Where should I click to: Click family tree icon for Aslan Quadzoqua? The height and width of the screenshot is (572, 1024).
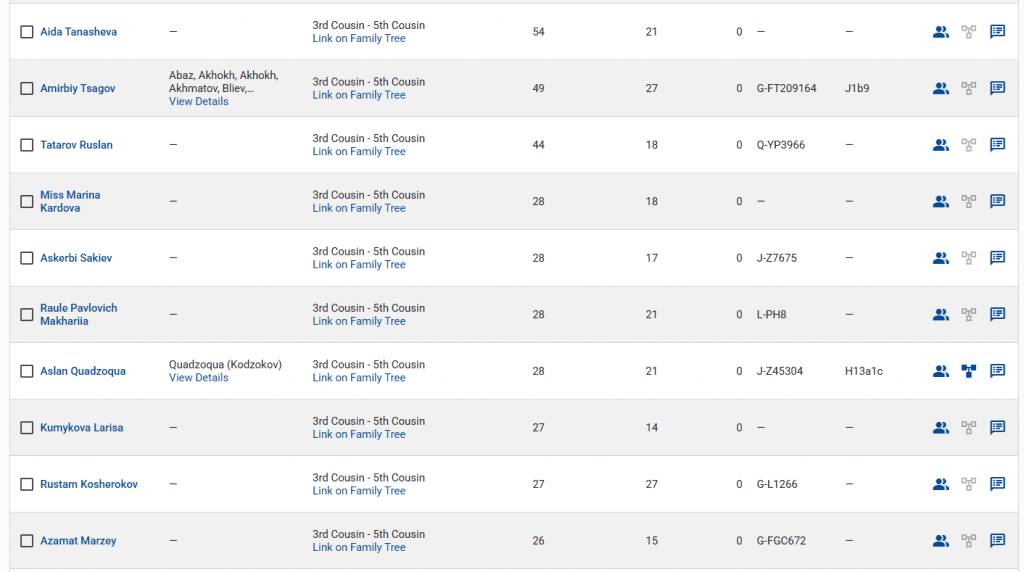point(968,371)
